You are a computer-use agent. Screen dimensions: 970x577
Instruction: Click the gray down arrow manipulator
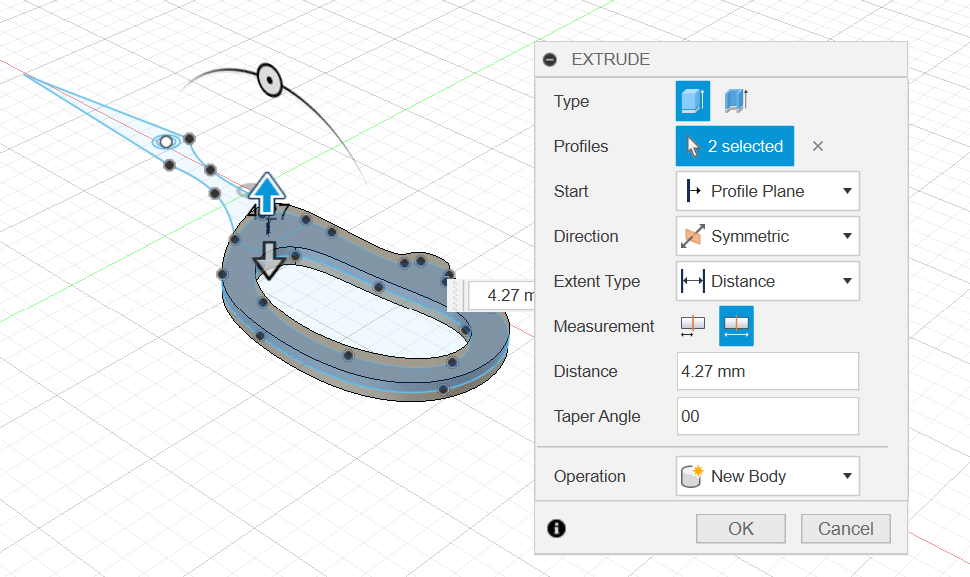(x=268, y=260)
